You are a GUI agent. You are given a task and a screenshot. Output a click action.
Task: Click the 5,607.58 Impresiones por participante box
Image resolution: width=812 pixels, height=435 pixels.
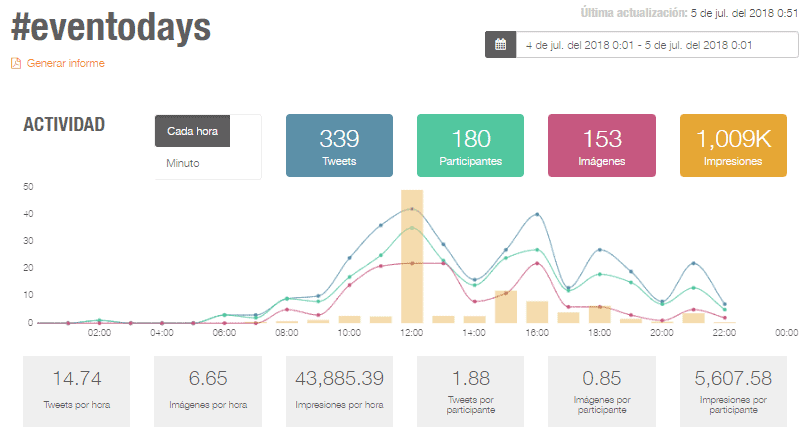click(733, 391)
